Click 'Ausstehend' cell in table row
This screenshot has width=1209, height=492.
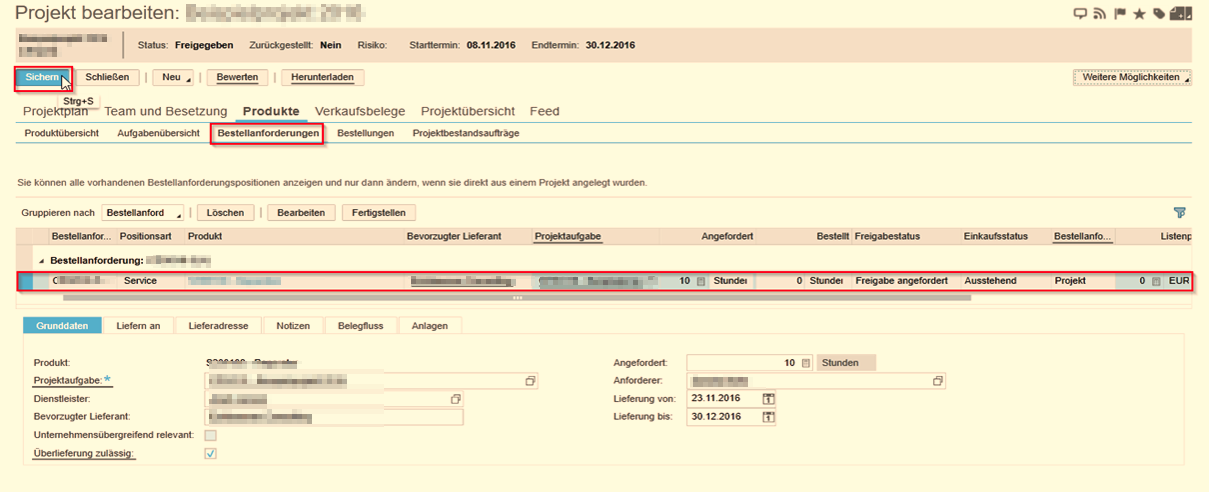pos(1005,281)
